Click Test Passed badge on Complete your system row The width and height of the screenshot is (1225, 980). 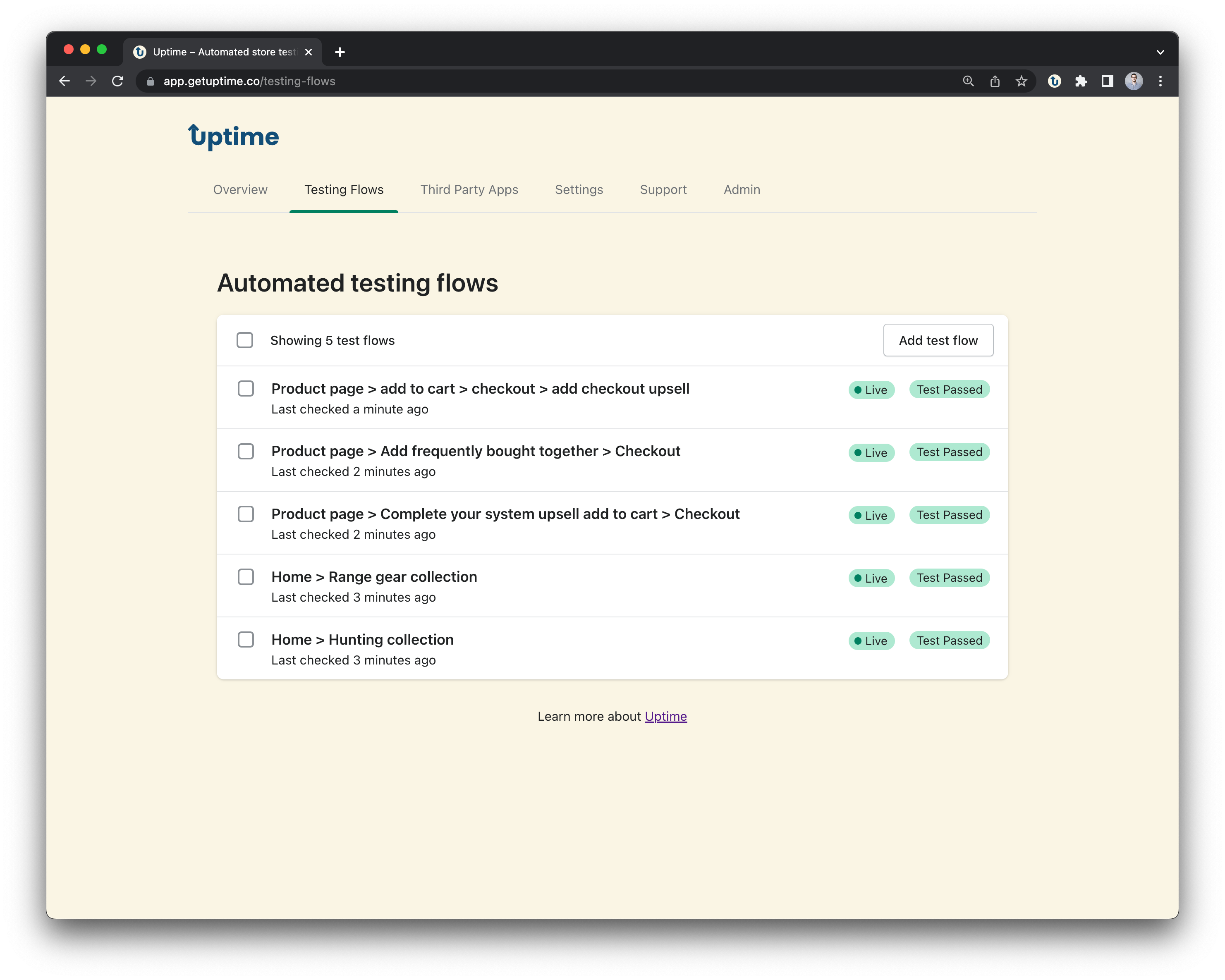[x=950, y=515]
